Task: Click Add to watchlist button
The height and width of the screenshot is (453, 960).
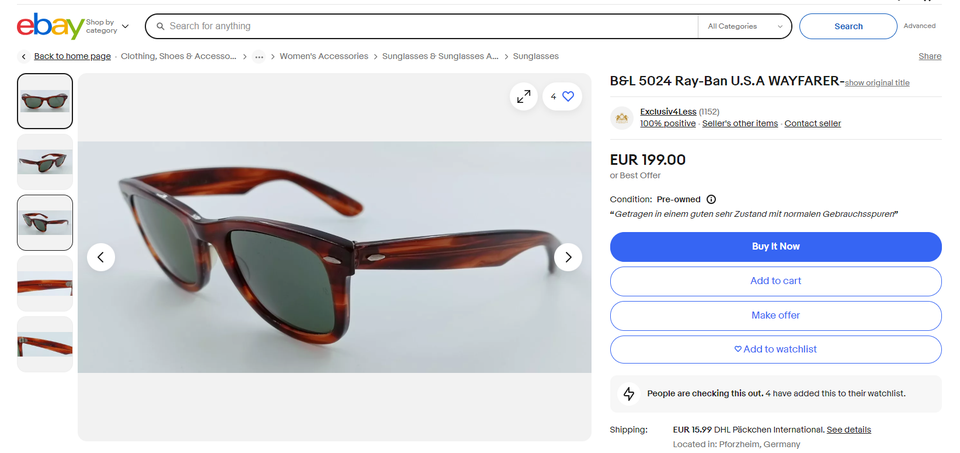Action: click(x=776, y=350)
